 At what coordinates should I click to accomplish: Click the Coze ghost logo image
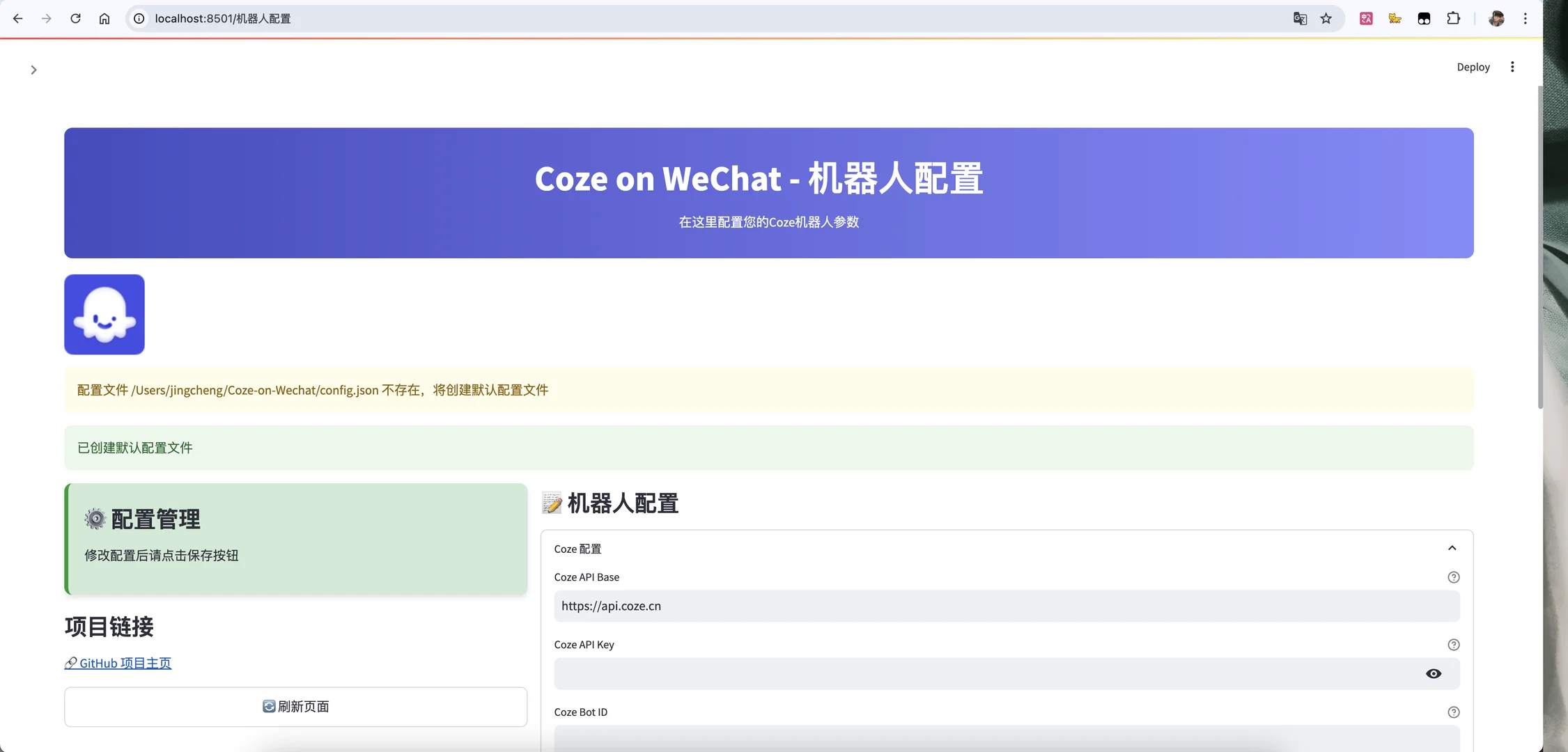104,314
